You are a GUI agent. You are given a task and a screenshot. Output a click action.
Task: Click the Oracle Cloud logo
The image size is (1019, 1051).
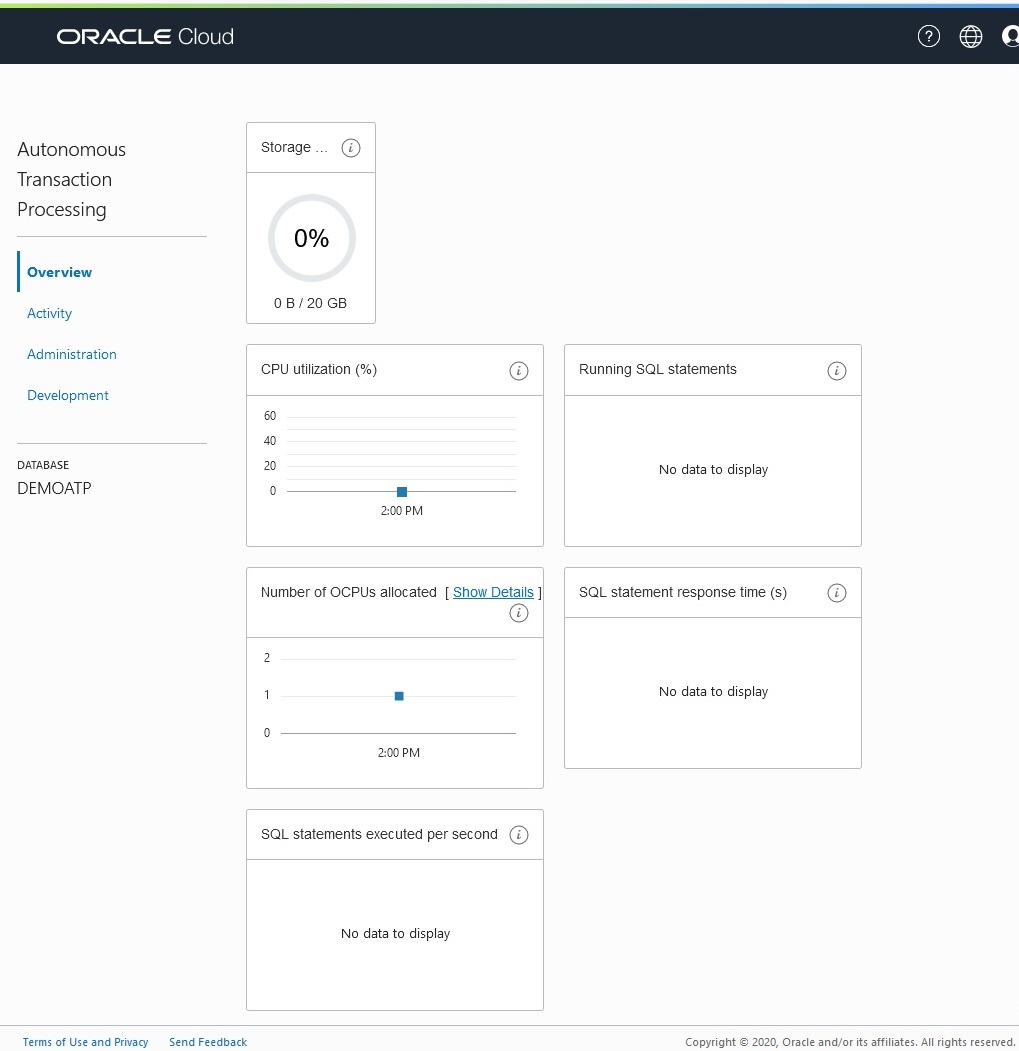(145, 36)
